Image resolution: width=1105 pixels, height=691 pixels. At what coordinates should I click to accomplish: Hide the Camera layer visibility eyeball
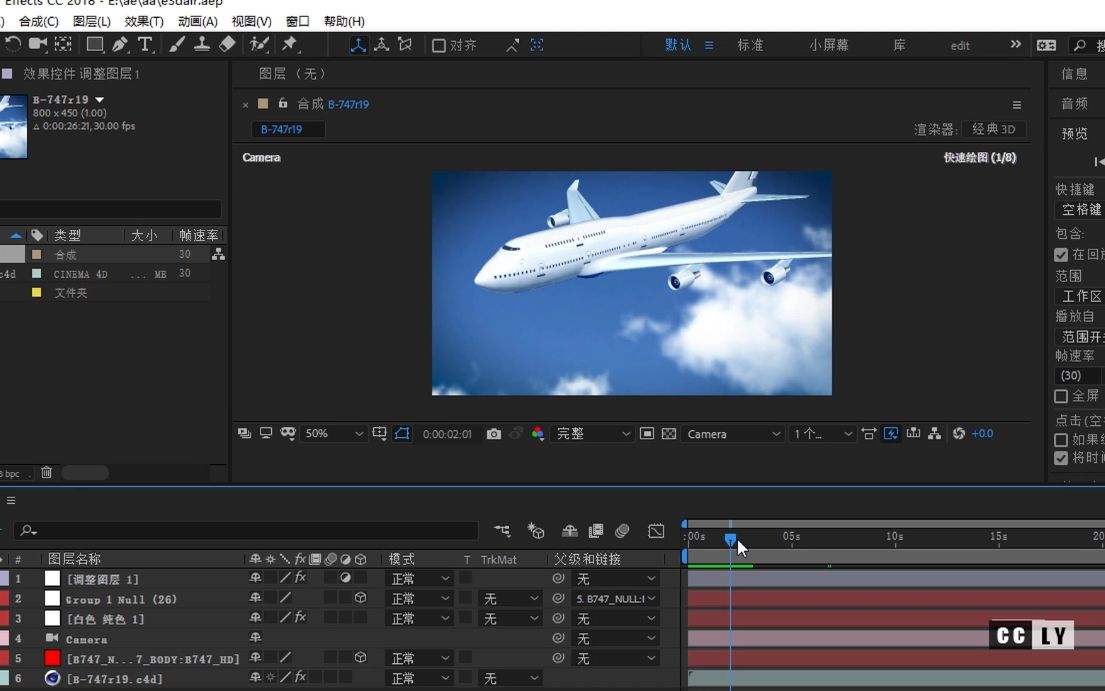[x=4, y=638]
